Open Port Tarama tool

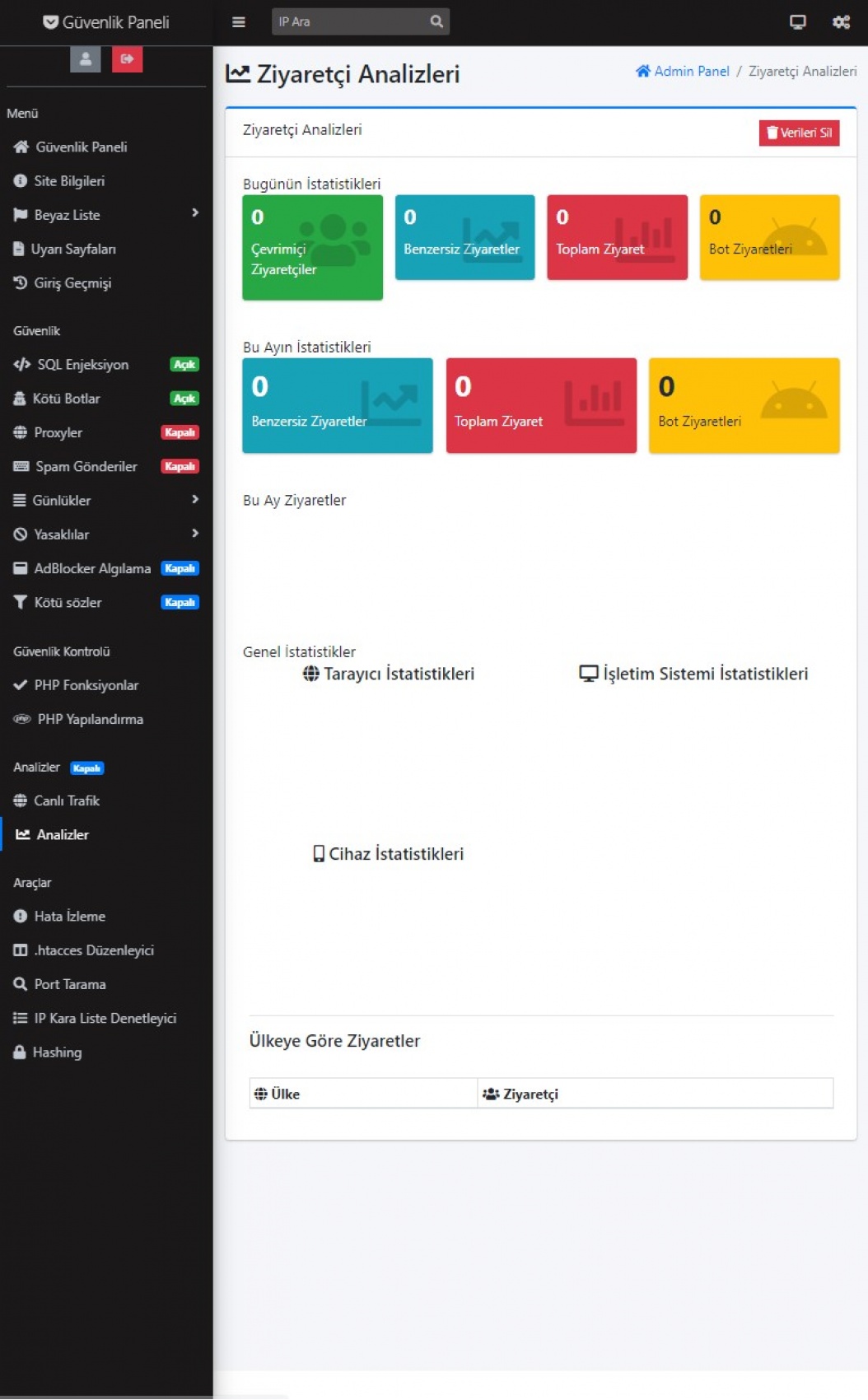[106, 984]
